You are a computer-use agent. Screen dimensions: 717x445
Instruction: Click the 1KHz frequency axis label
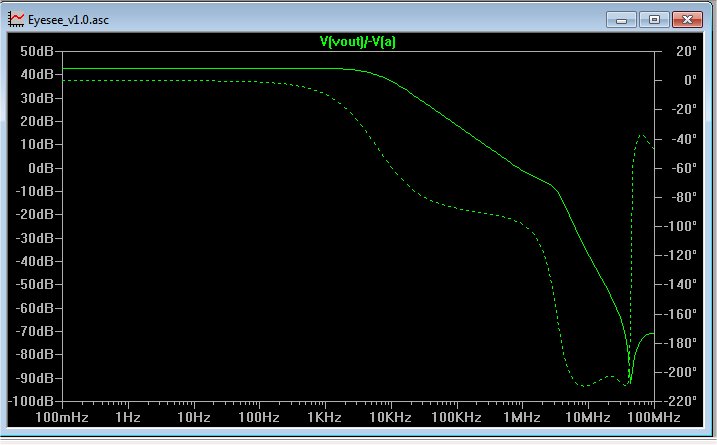pyautogui.click(x=325, y=417)
